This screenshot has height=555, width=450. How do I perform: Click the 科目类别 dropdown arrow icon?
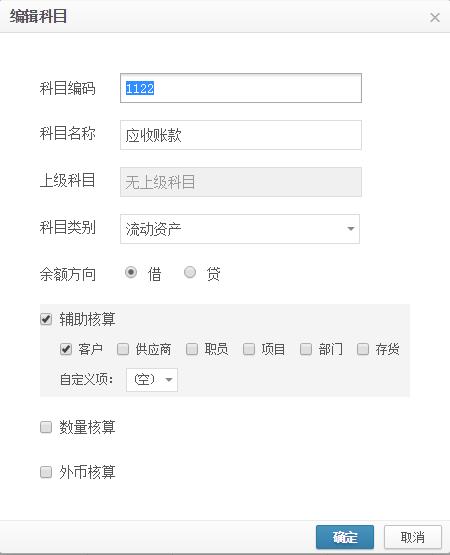coord(351,229)
